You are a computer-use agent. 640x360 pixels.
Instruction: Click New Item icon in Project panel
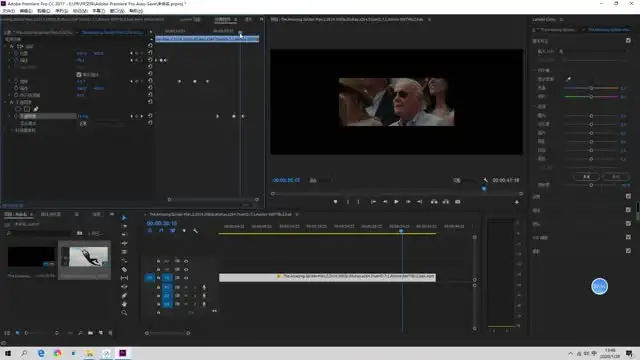100,333
